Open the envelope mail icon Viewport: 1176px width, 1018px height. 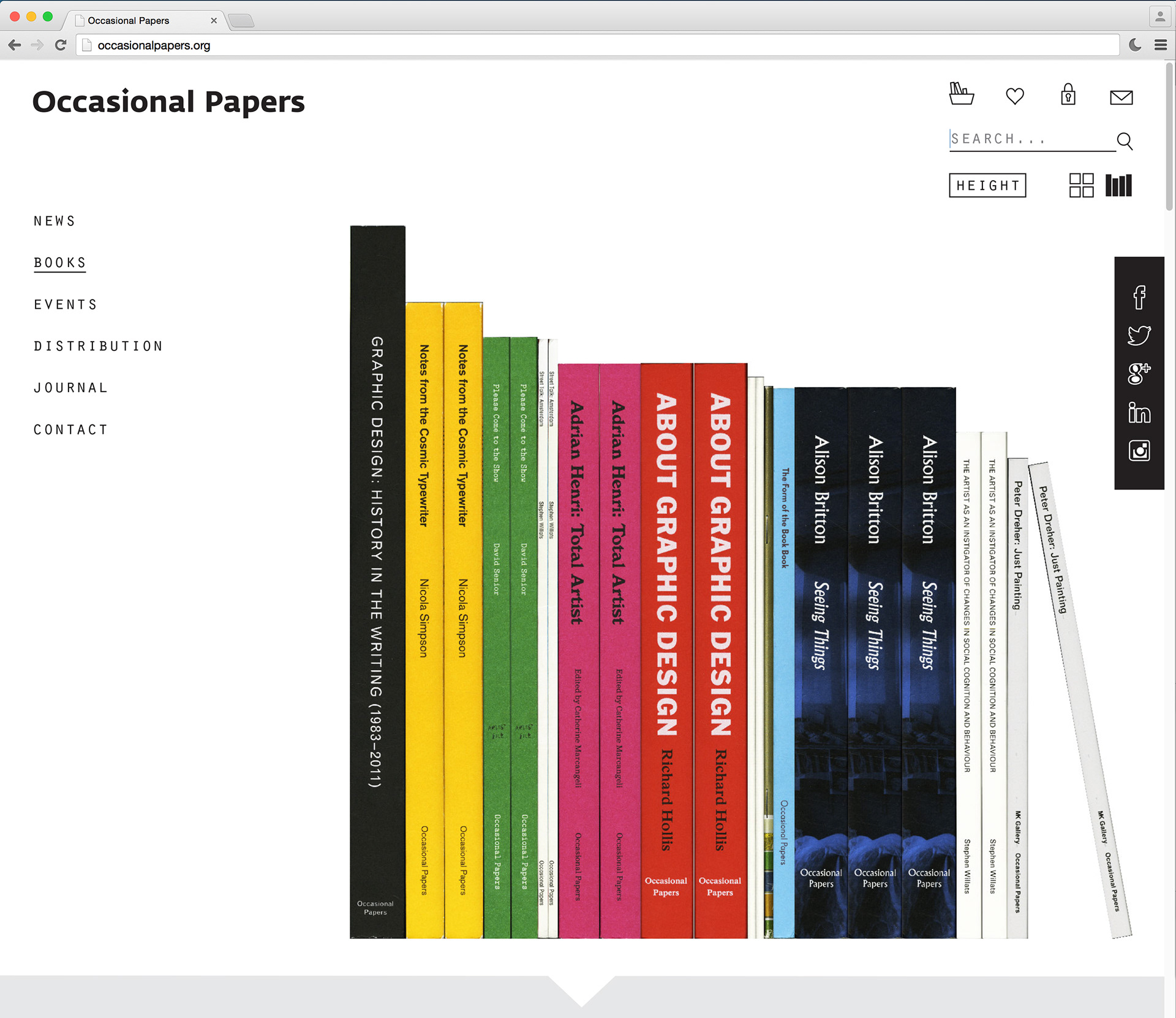point(1121,97)
